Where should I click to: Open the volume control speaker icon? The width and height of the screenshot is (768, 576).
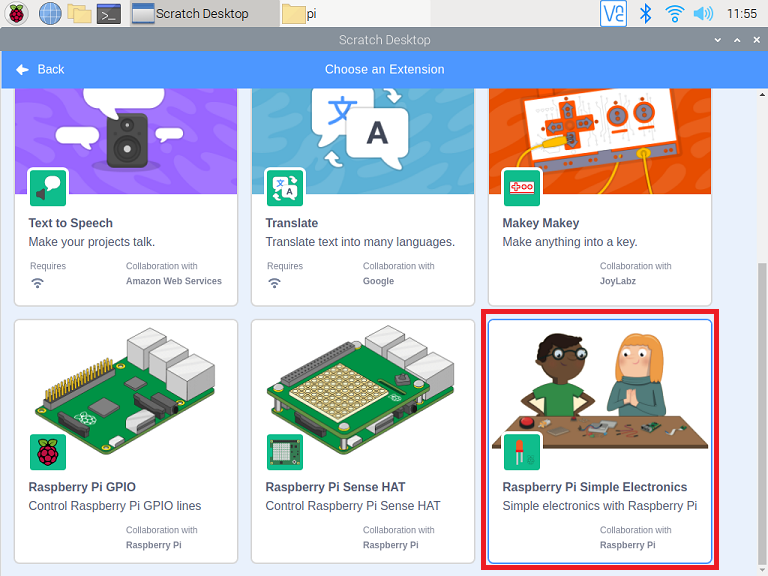[x=703, y=14]
